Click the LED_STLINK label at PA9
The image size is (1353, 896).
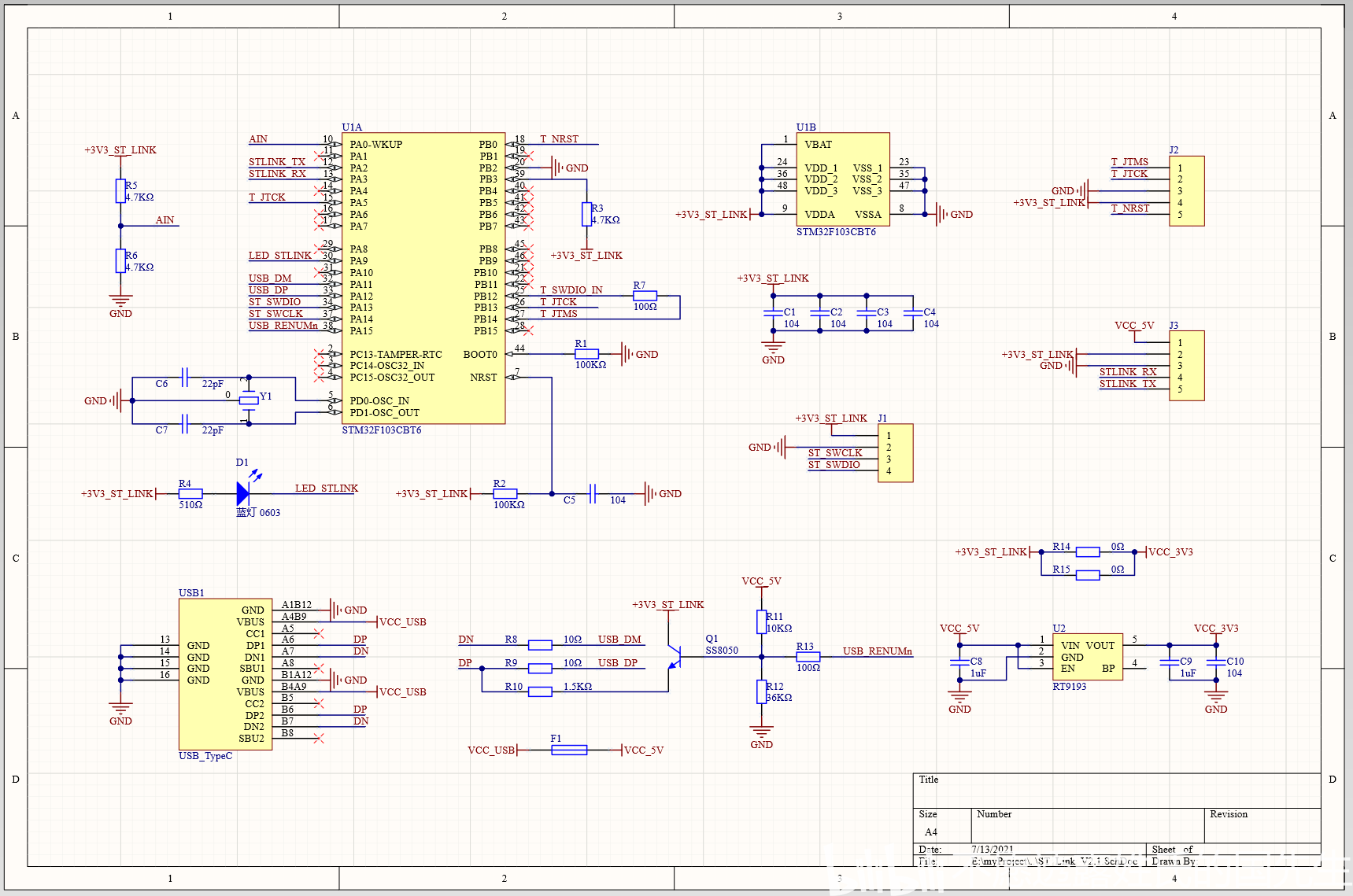pos(280,256)
